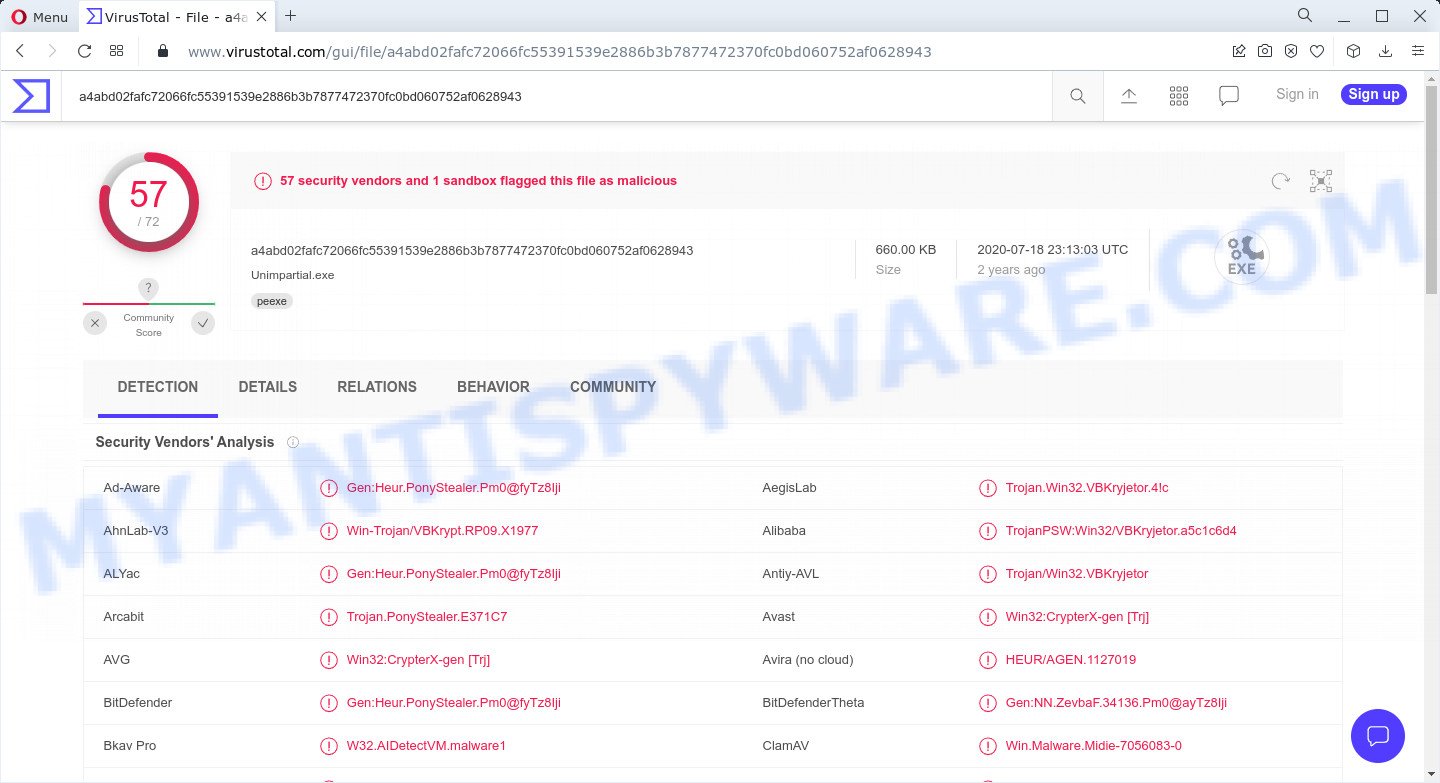Viewport: 1440px width, 783px height.
Task: Click BitDefenderTheta Gen:NN.ZevbaF result
Action: point(1116,703)
